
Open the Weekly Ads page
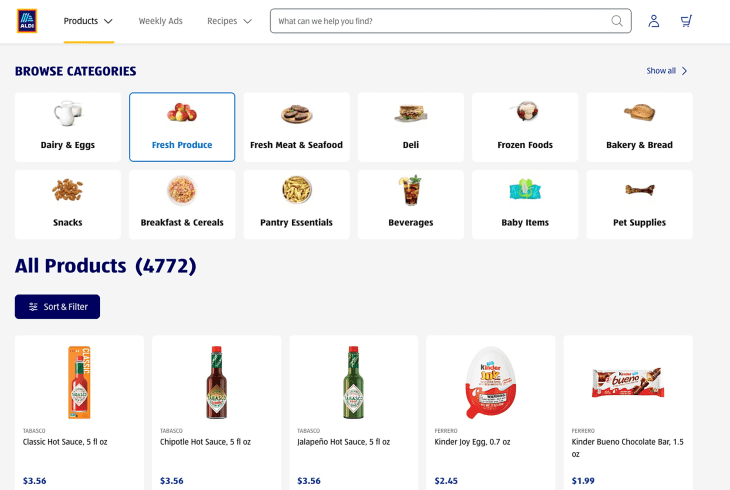click(160, 21)
